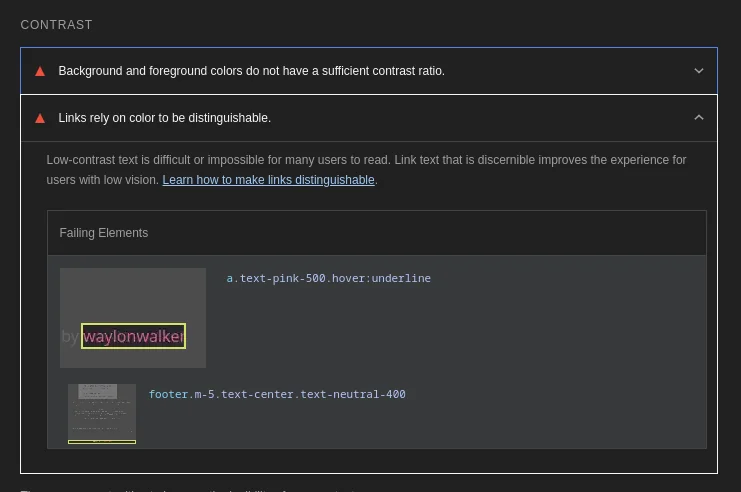
Task: Click the 'Background and foreground colors' audit title
Action: click(x=251, y=71)
